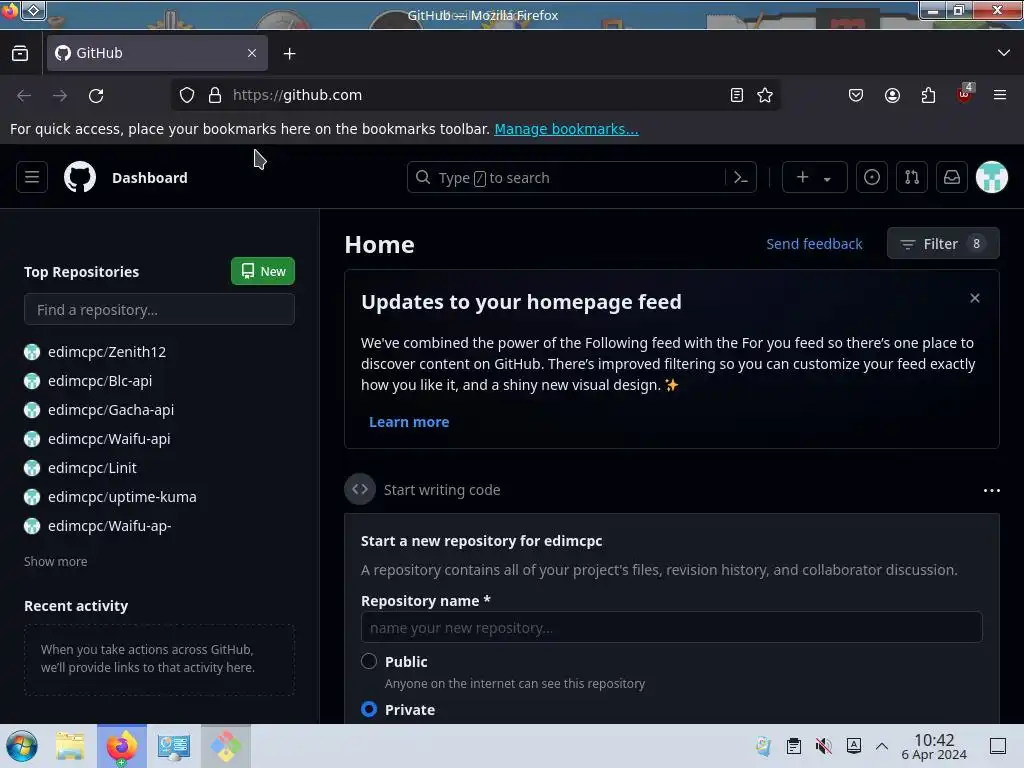This screenshot has height=768, width=1024.
Task: Bookmark this page with the star
Action: point(765,95)
